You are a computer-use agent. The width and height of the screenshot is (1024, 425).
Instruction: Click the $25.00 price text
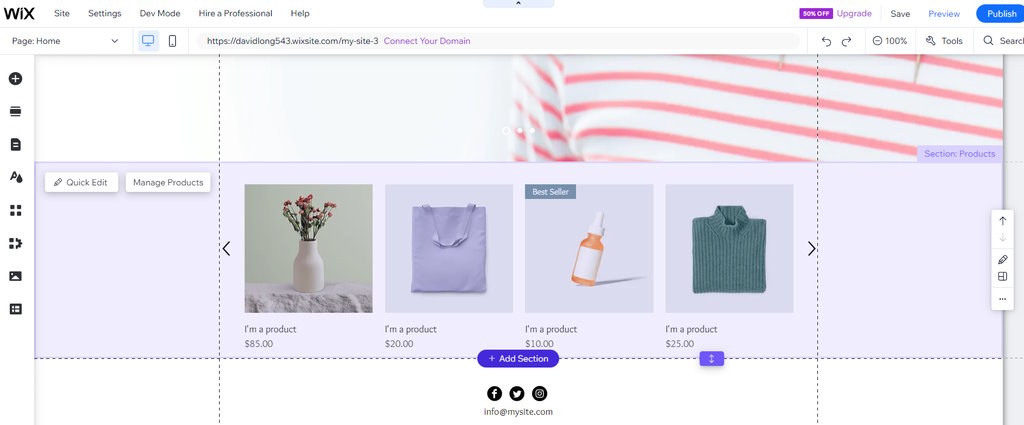click(680, 343)
